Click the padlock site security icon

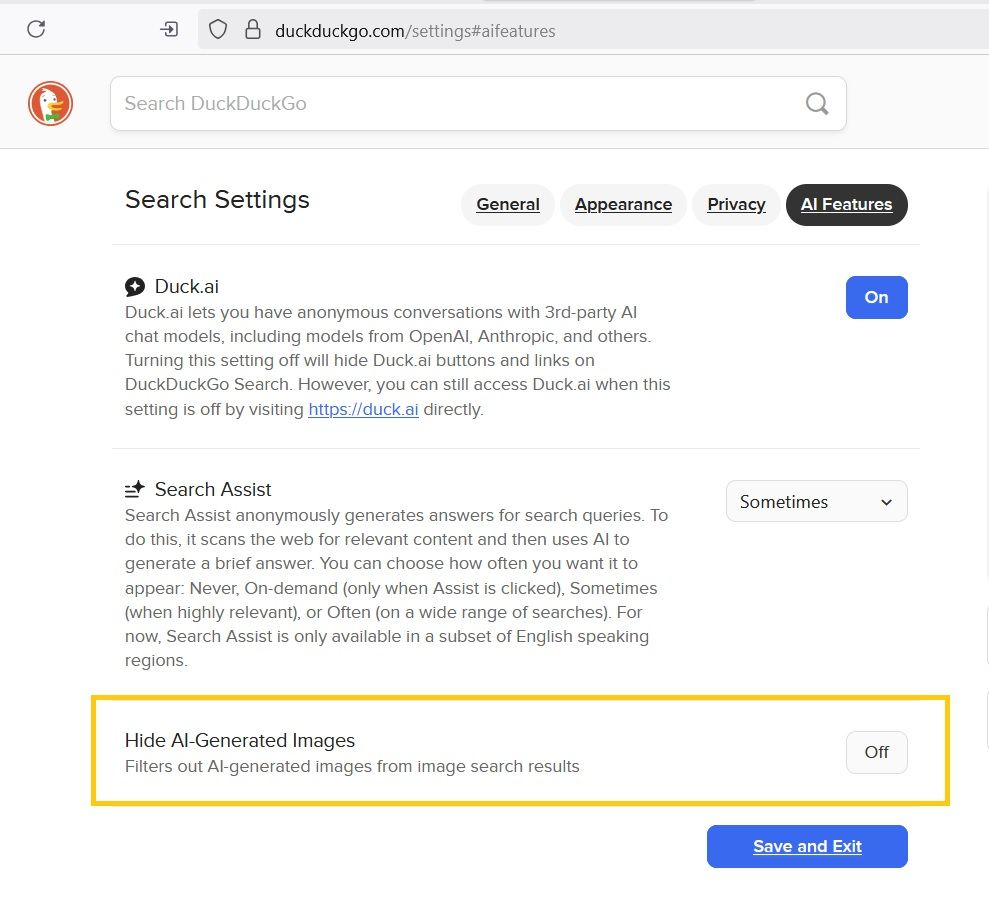coord(253,29)
